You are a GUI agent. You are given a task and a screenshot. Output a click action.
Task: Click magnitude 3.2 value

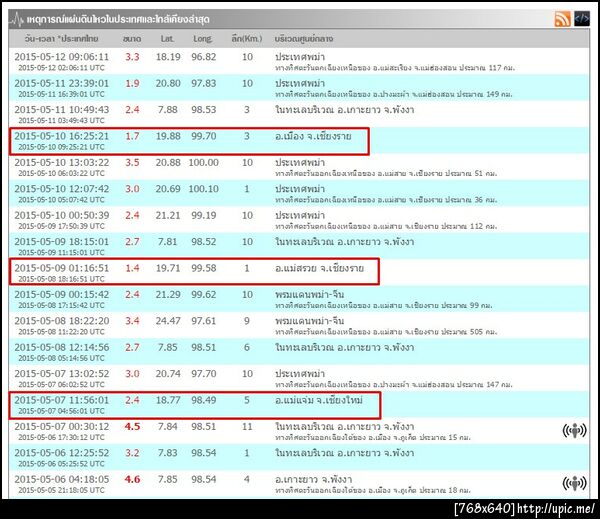click(x=132, y=453)
